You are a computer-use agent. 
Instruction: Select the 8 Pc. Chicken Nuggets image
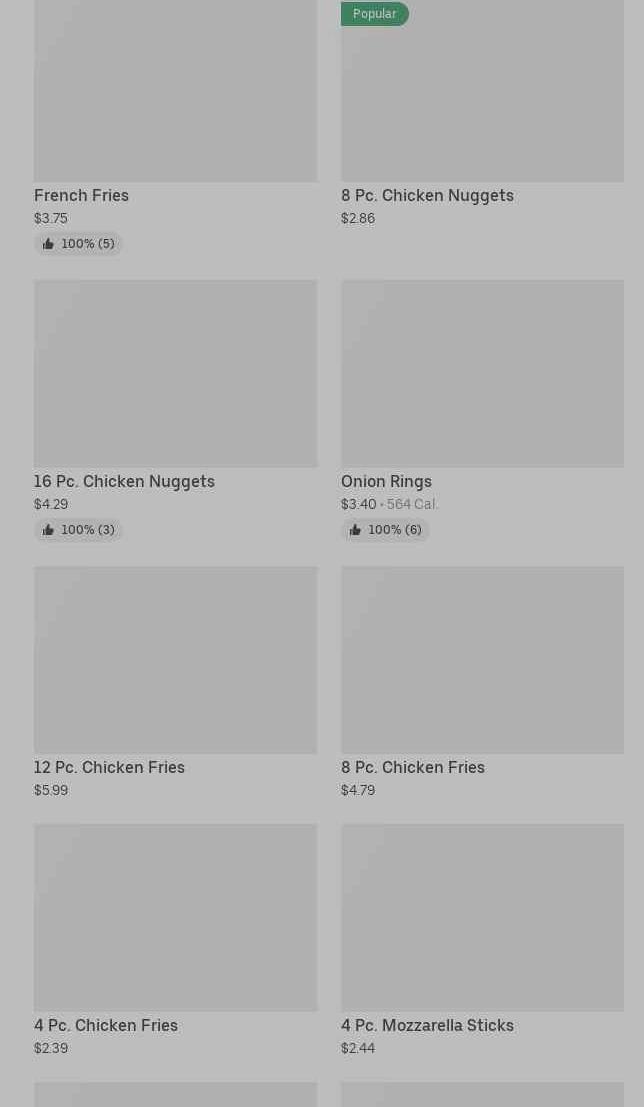tap(482, 100)
